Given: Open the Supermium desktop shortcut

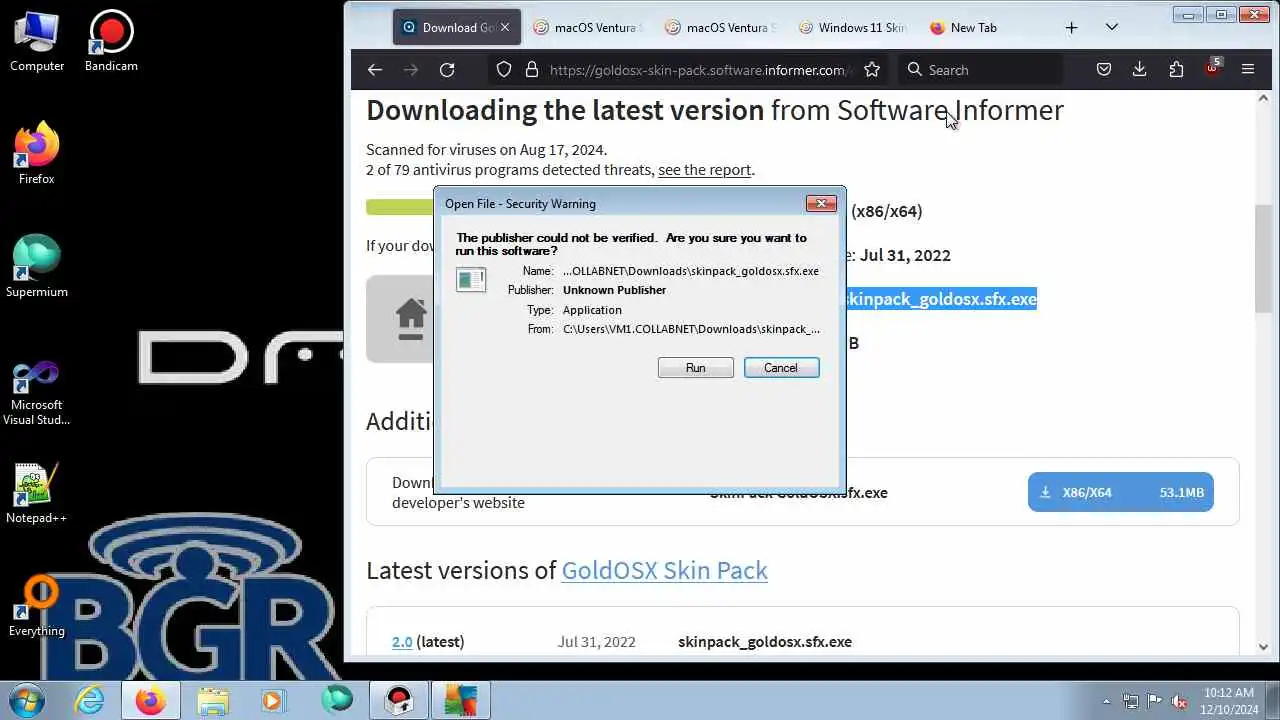Looking at the screenshot, I should [x=37, y=267].
